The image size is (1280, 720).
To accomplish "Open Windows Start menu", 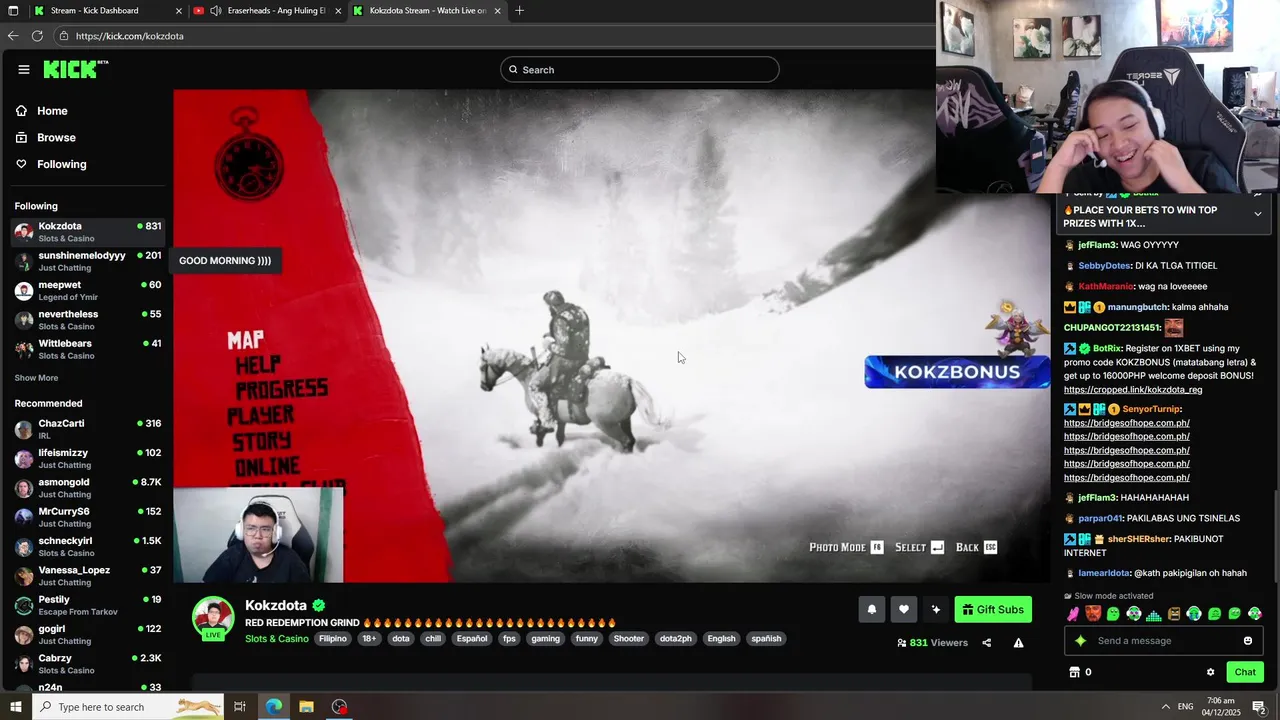I will coord(15,707).
